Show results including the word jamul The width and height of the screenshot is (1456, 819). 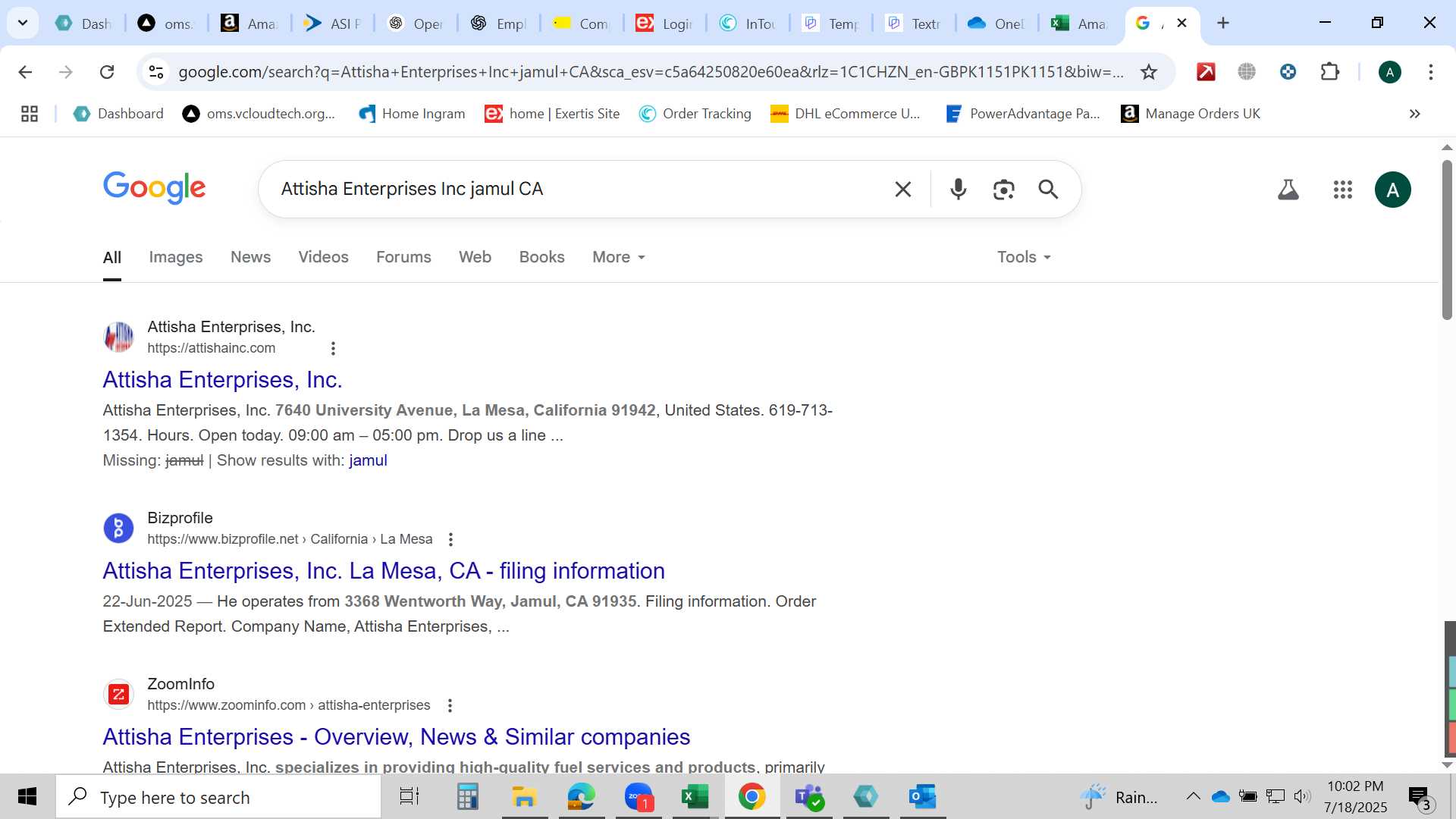(x=368, y=460)
